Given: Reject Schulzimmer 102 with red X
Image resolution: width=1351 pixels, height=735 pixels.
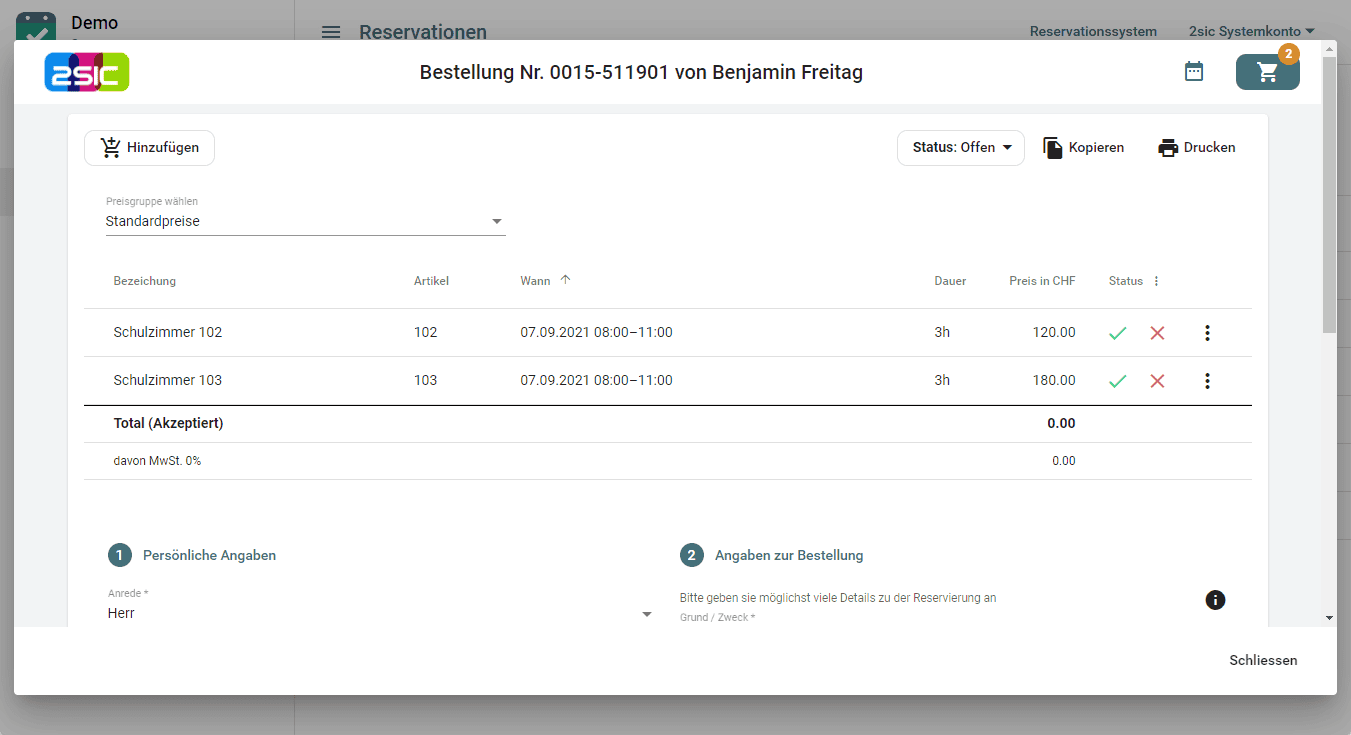Looking at the screenshot, I should 1157,333.
